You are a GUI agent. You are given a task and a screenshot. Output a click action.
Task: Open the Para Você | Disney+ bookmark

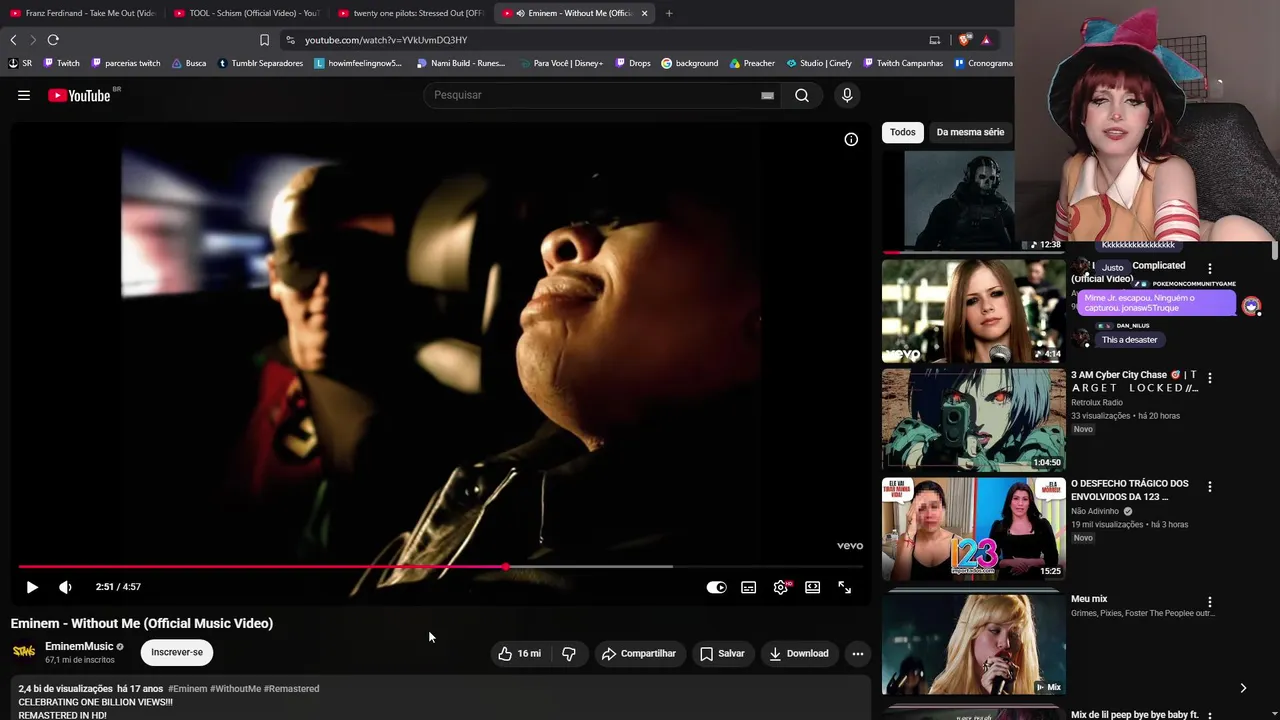pyautogui.click(x=561, y=63)
